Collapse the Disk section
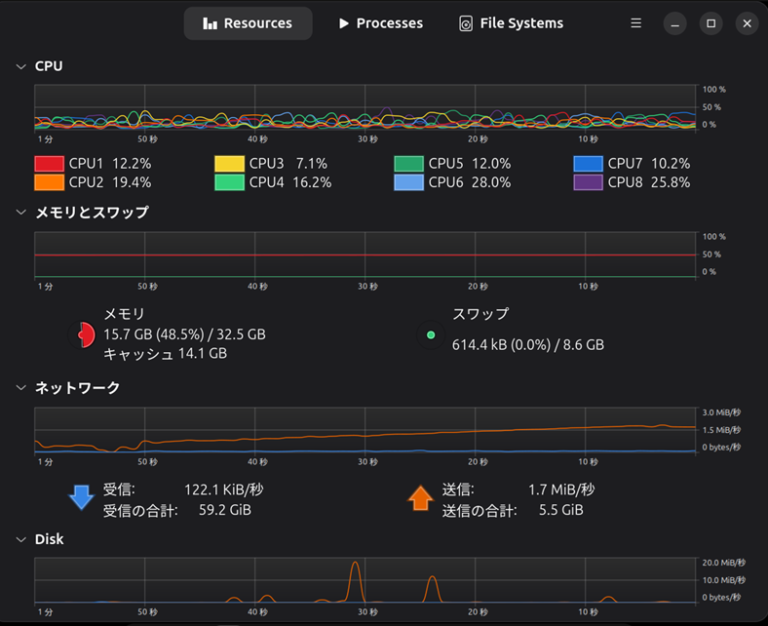Screen dimensions: 768x626 click(x=21, y=539)
